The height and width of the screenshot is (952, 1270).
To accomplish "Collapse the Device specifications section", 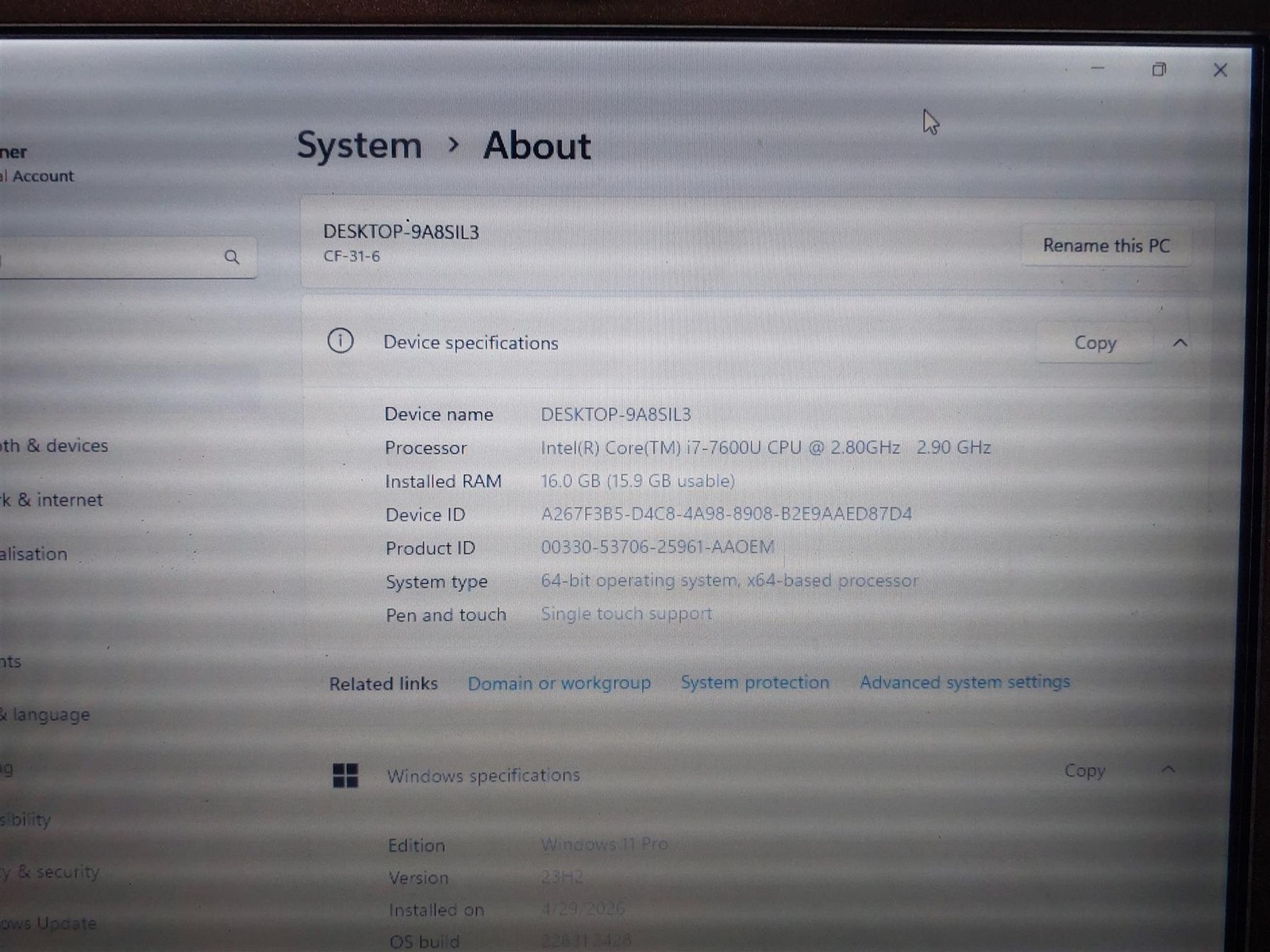I will tap(1180, 343).
